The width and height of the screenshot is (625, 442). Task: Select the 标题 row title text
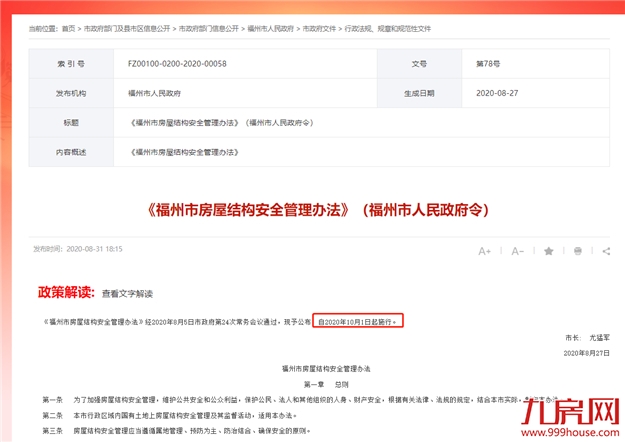tap(222, 123)
